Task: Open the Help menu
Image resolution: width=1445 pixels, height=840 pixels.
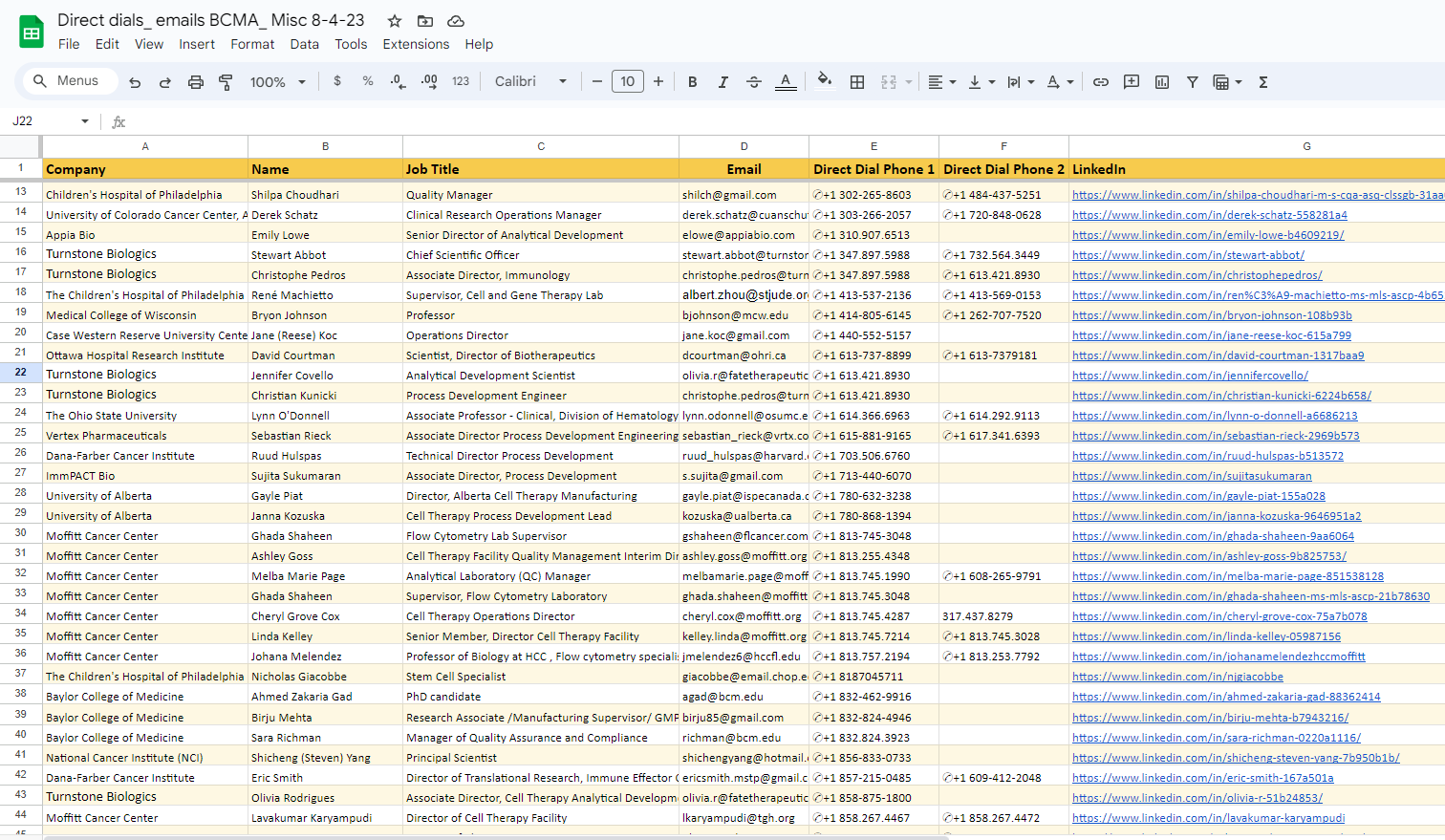Action: [x=479, y=44]
